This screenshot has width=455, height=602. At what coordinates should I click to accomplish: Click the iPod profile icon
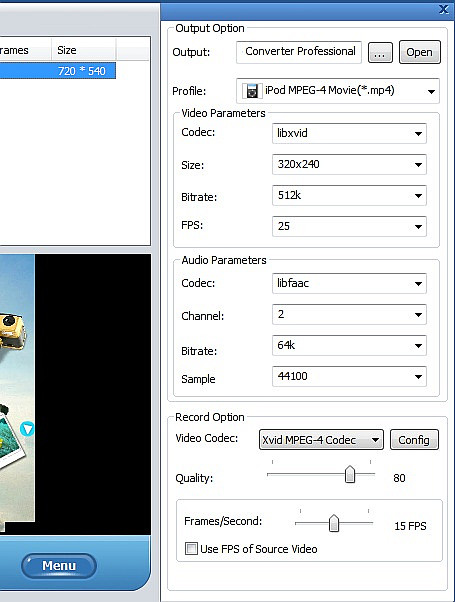tap(252, 91)
